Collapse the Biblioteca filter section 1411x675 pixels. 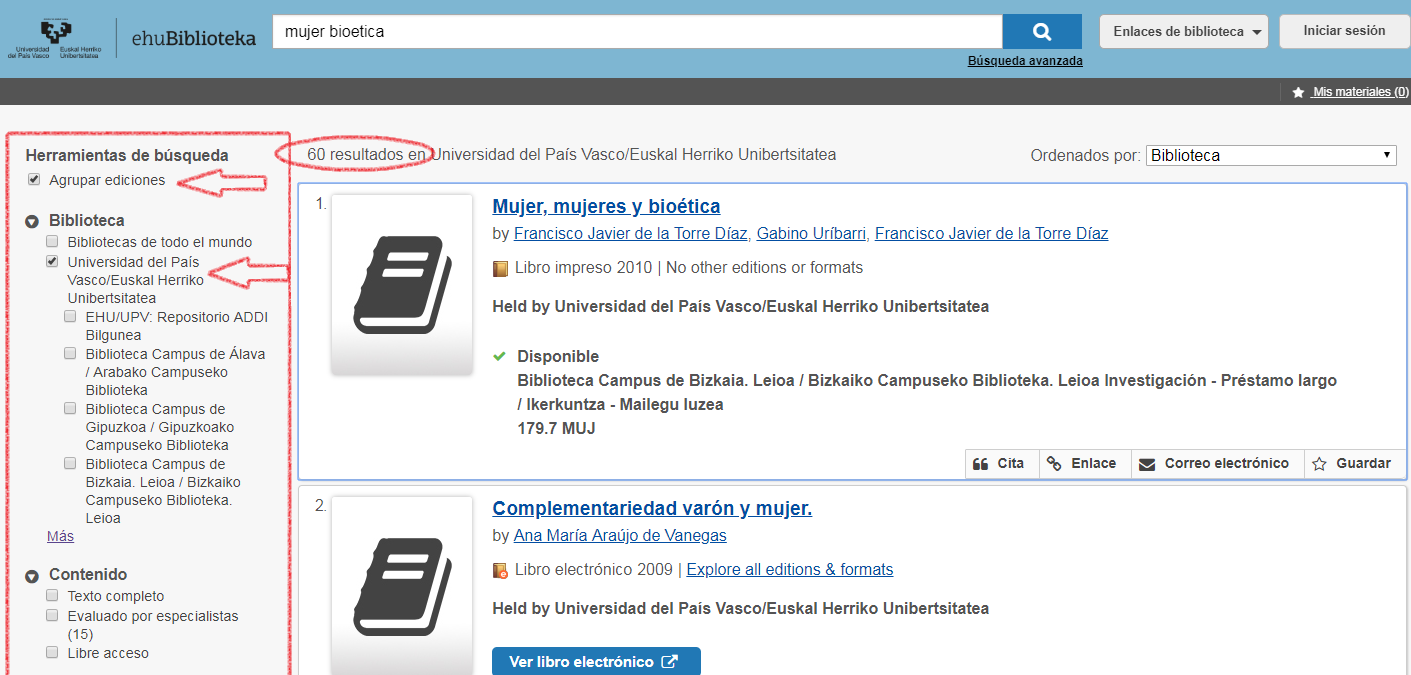(32, 221)
